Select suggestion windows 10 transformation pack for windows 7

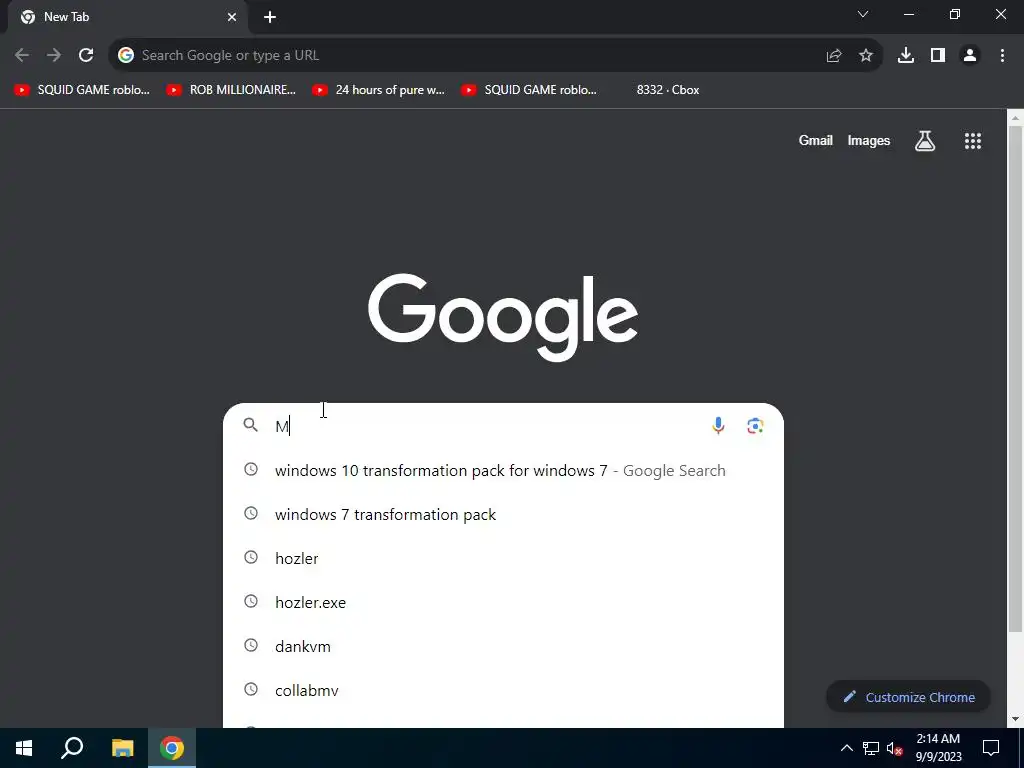click(x=503, y=470)
